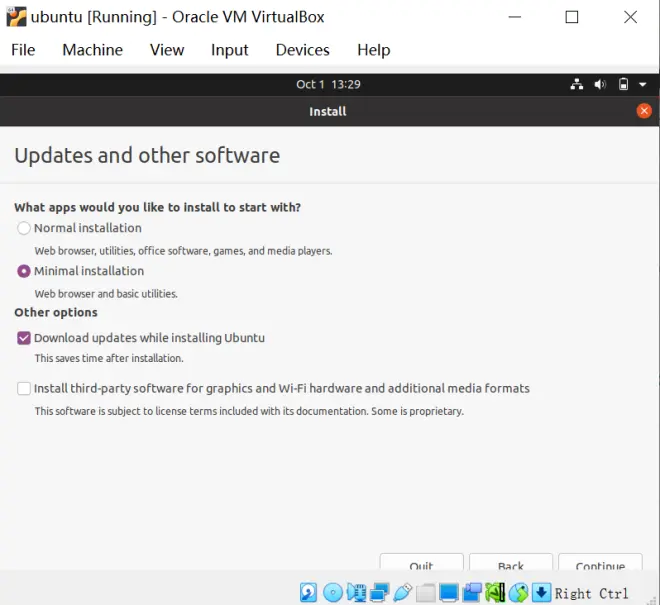The image size is (660, 605).
Task: Click the audio microphone icon in VirtualBox status bar
Action: [x=356, y=592]
